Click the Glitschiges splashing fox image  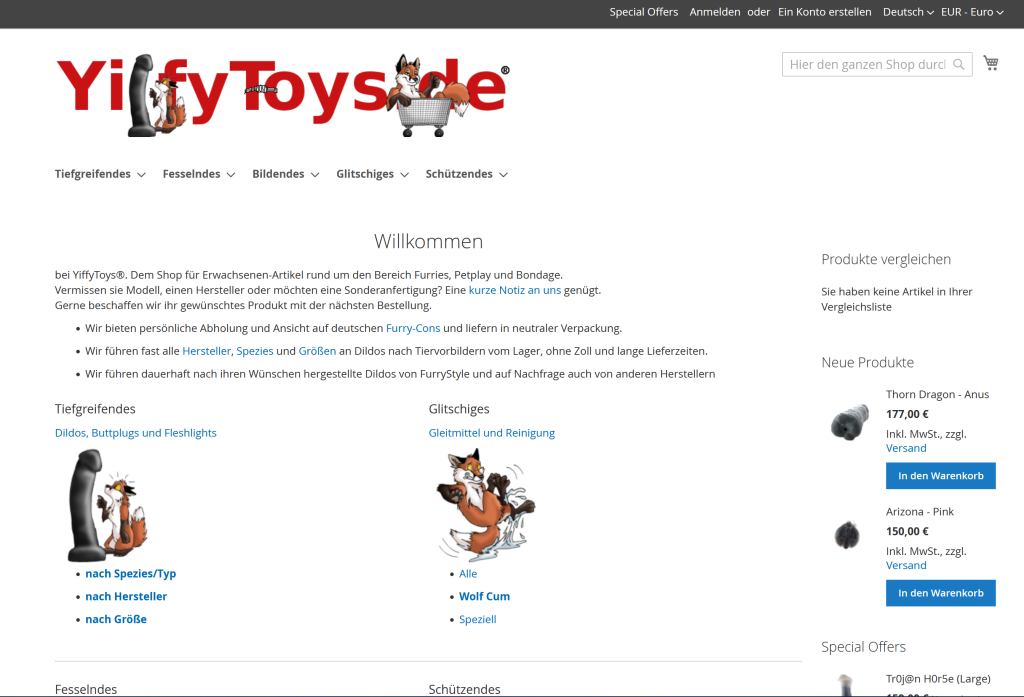coord(485,505)
